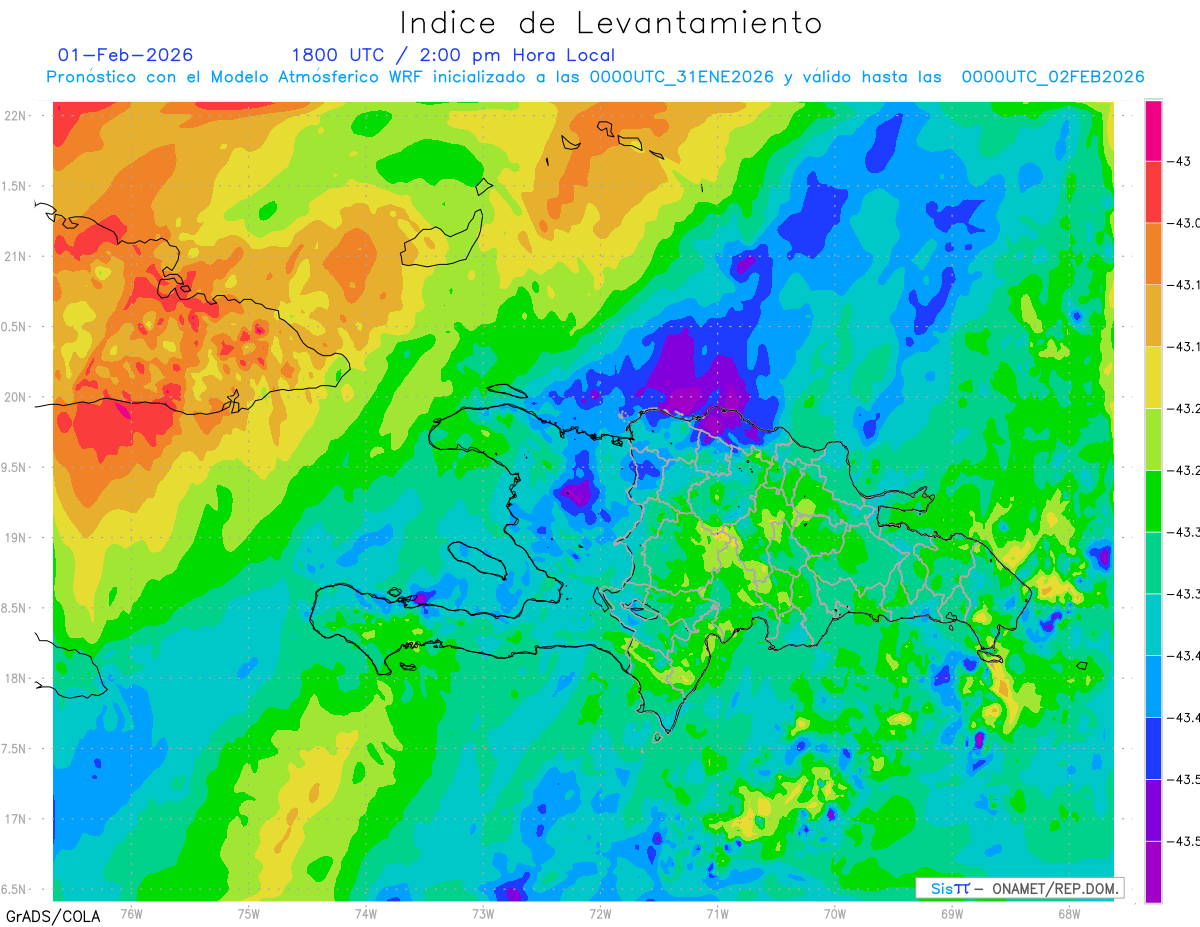Click the "21N" latitude label
The height and width of the screenshot is (927, 1200).
(17, 256)
